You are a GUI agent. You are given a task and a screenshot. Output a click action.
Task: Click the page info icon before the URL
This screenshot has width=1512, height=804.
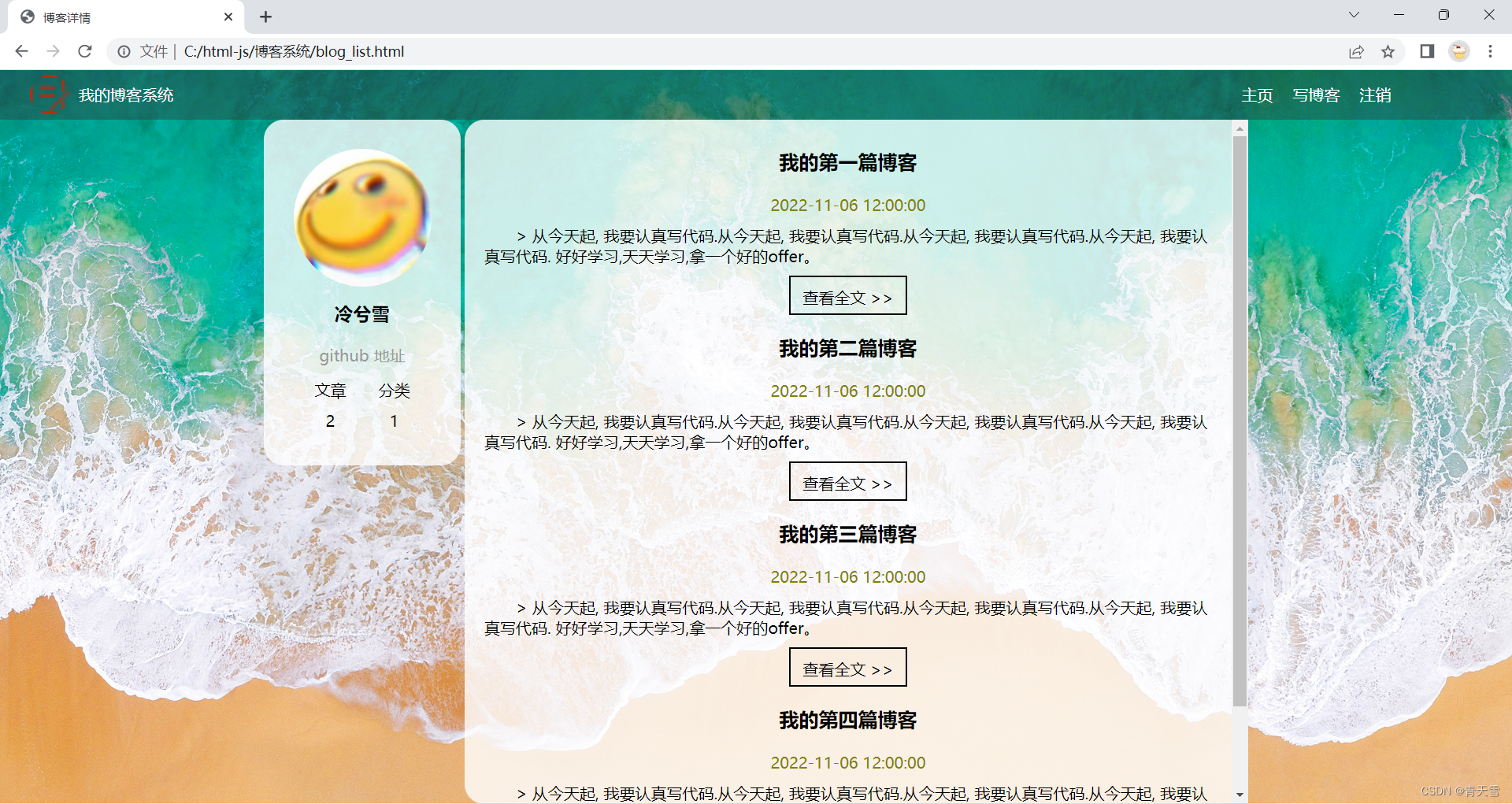pos(124,51)
